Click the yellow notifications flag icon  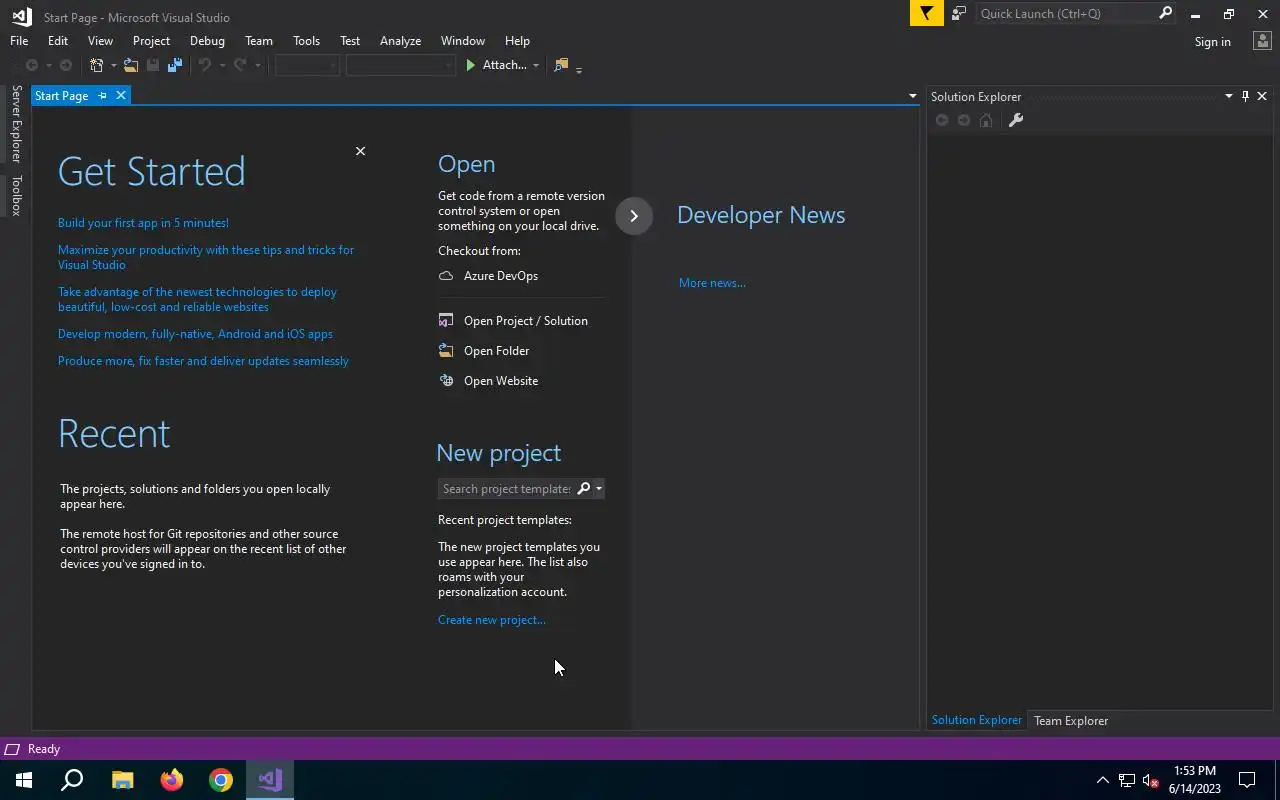(927, 13)
